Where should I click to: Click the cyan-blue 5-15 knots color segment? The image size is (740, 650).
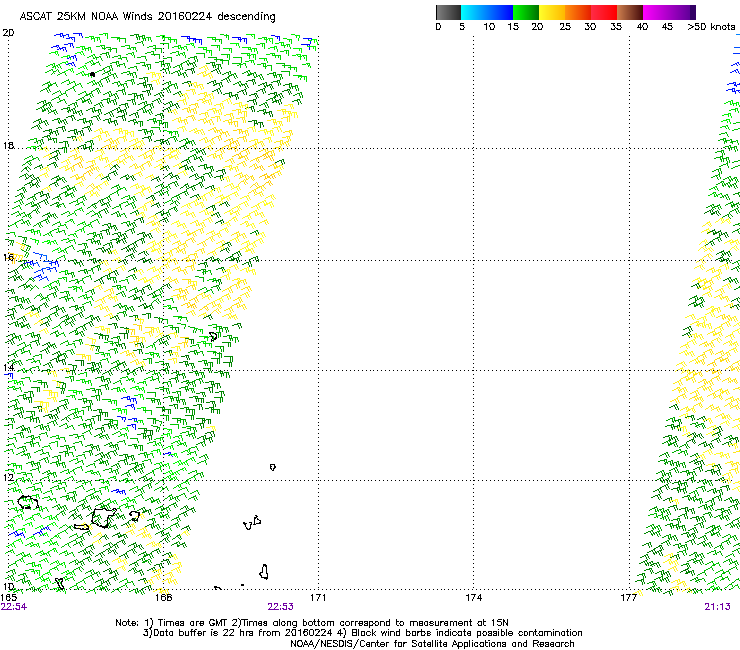click(x=487, y=12)
